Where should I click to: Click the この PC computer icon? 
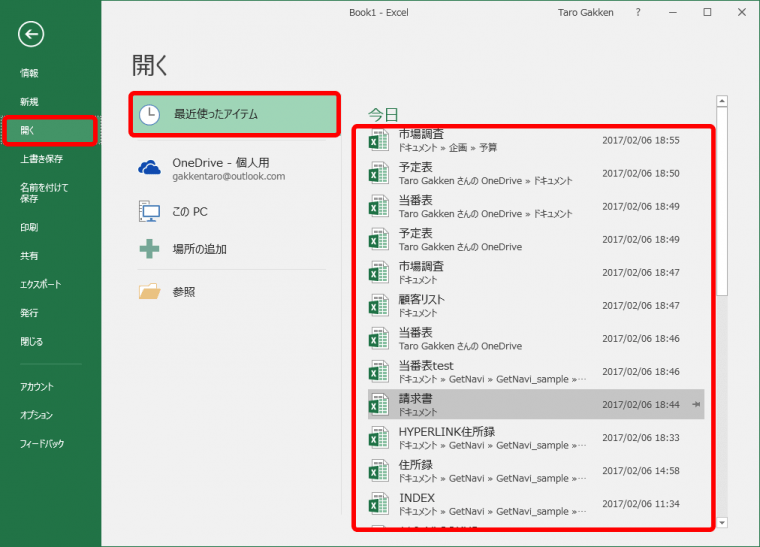click(149, 212)
